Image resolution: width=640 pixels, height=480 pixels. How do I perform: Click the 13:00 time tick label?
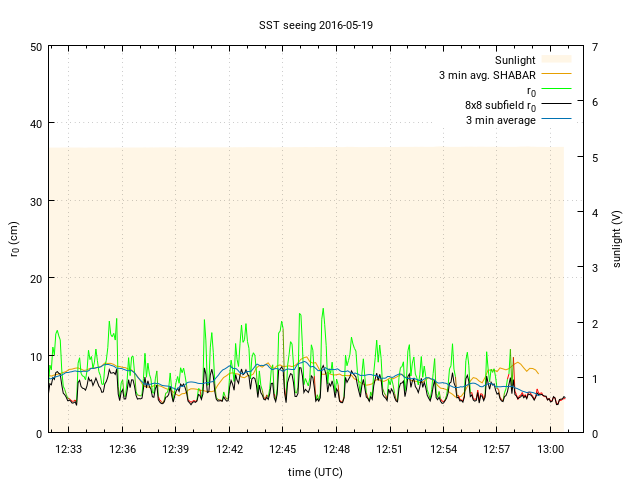pos(551,450)
